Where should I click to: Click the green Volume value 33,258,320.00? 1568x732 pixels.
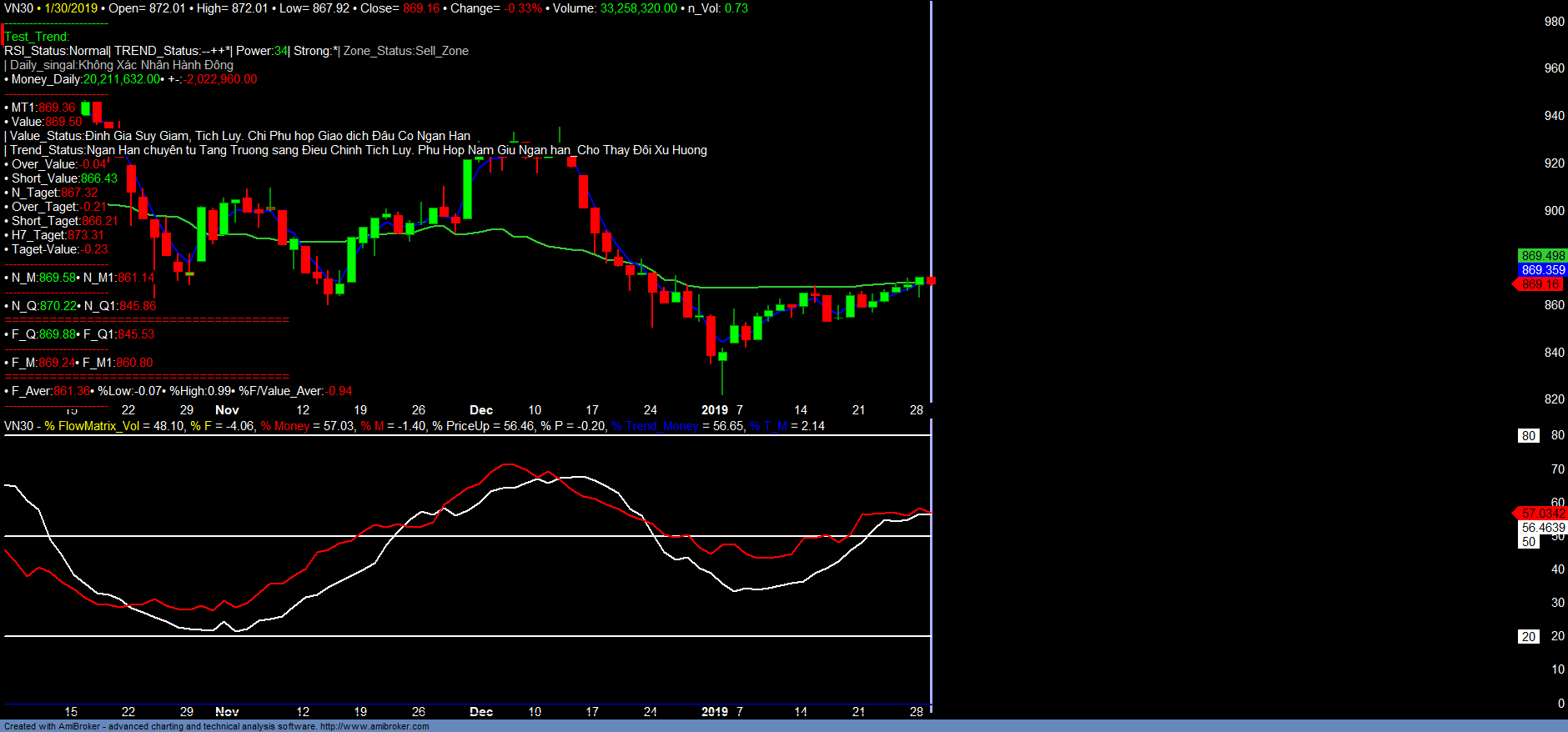pos(638,8)
